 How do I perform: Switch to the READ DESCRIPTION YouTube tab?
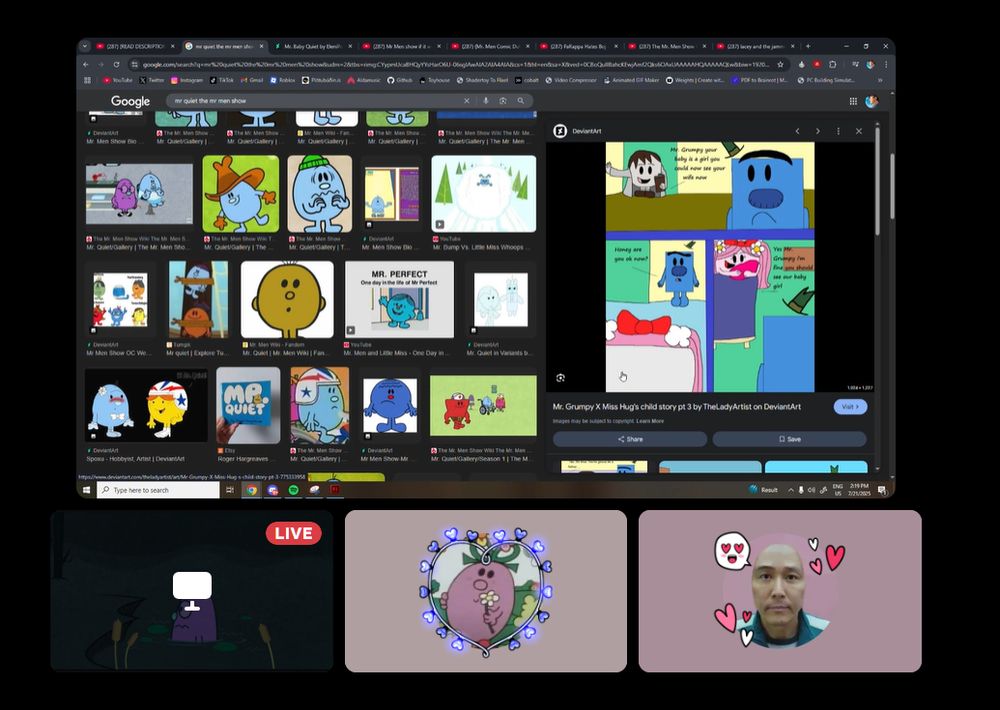135,47
